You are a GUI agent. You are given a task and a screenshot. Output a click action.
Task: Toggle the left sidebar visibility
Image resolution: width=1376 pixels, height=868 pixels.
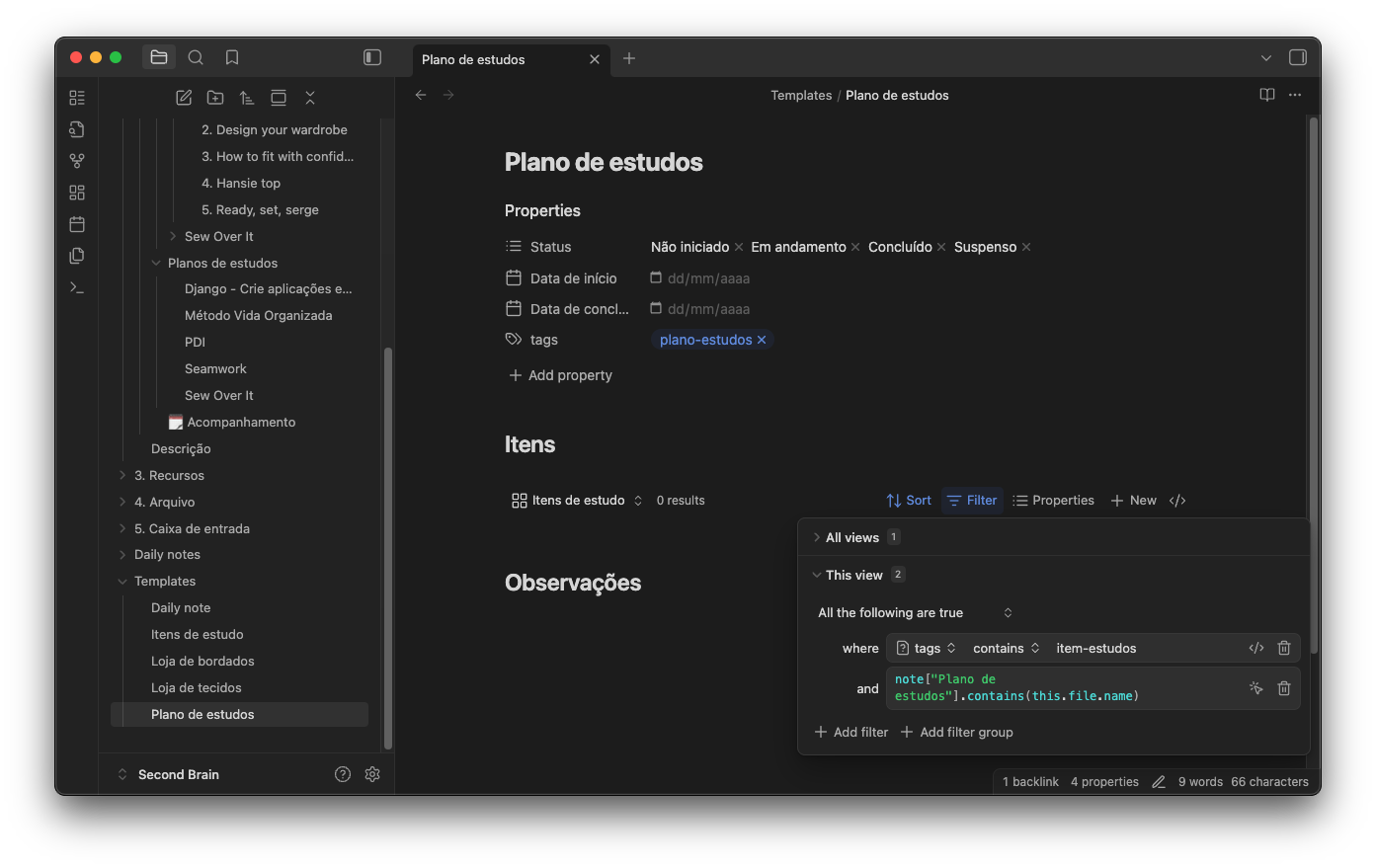pos(372,58)
